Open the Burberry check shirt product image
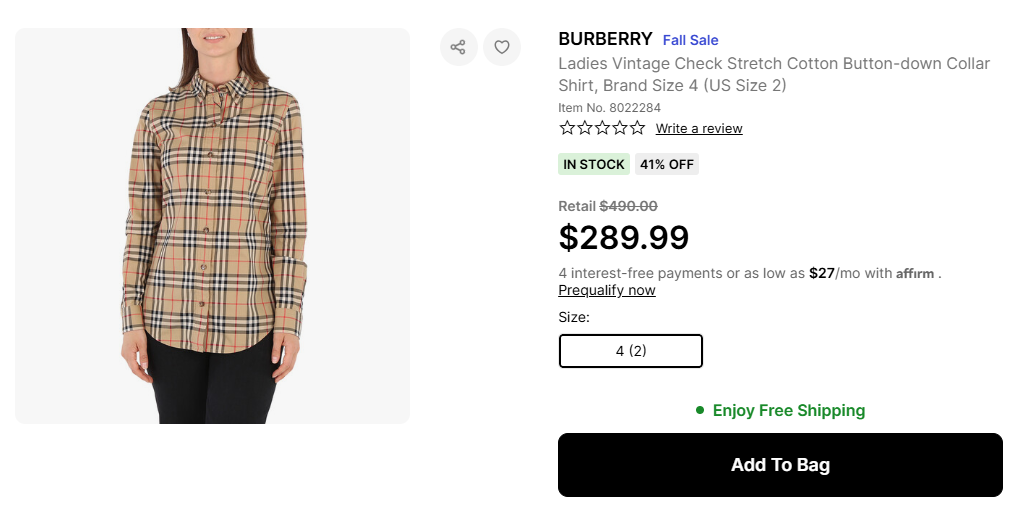This screenshot has width=1019, height=521. click(212, 226)
